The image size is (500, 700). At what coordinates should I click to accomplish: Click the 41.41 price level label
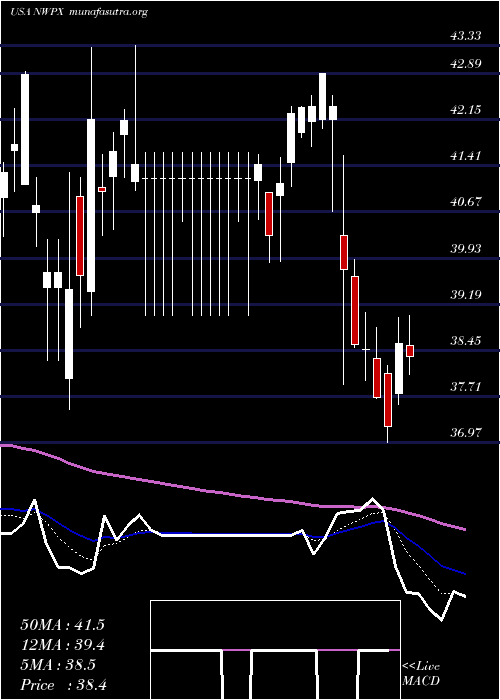click(x=466, y=156)
